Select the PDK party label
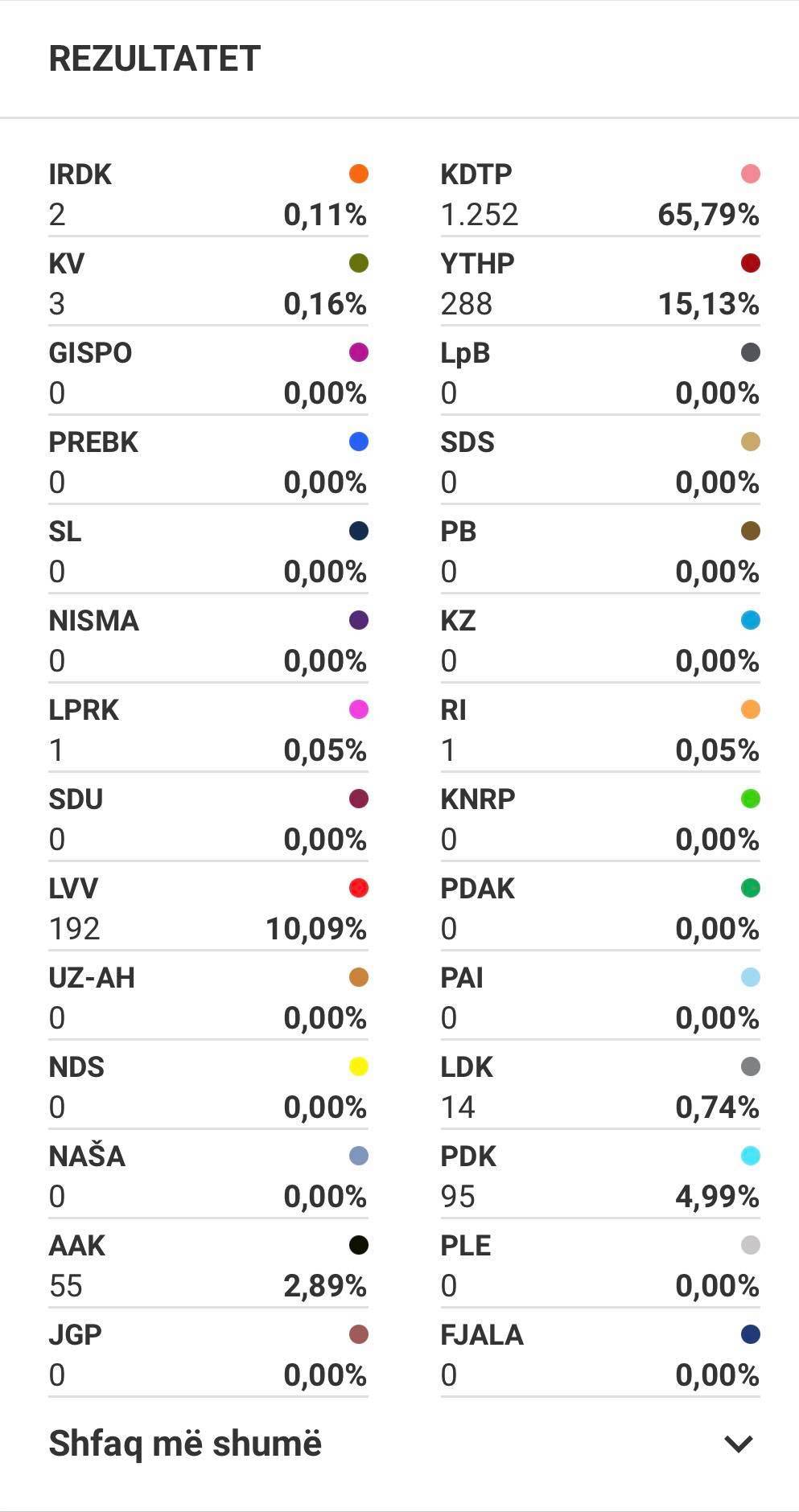Image resolution: width=799 pixels, height=1512 pixels. pos(468,1156)
